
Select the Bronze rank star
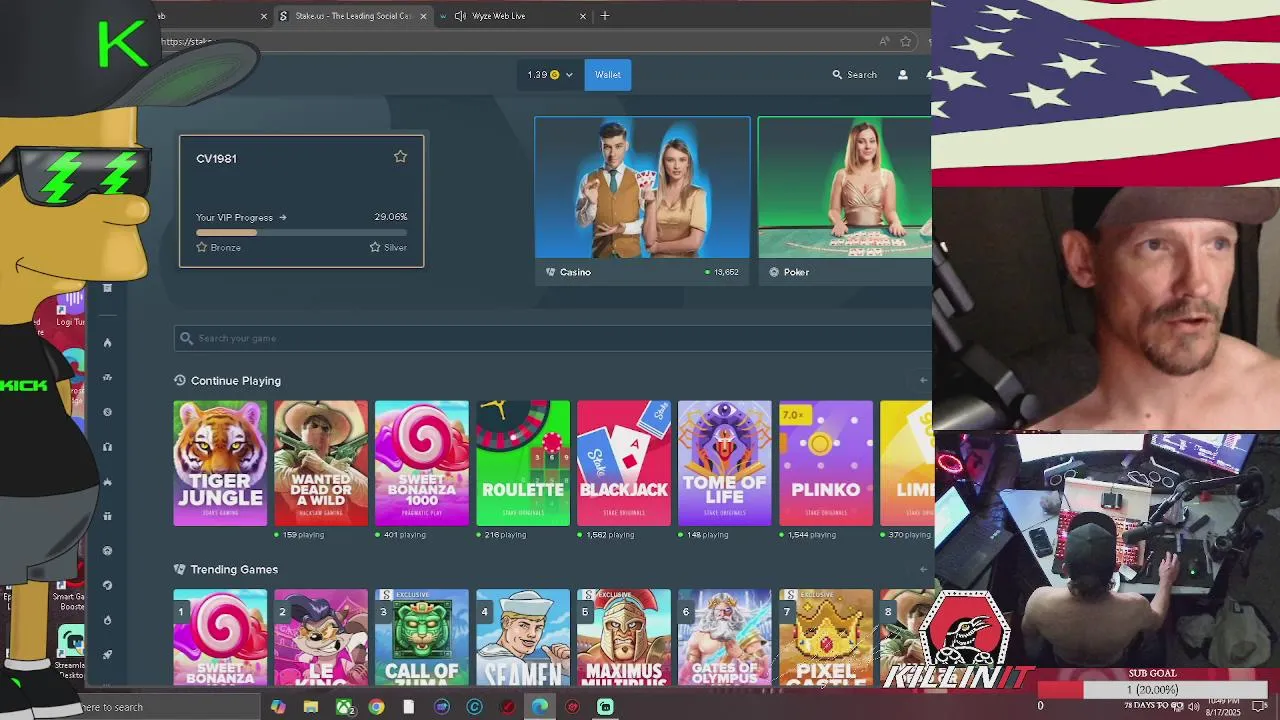201,247
